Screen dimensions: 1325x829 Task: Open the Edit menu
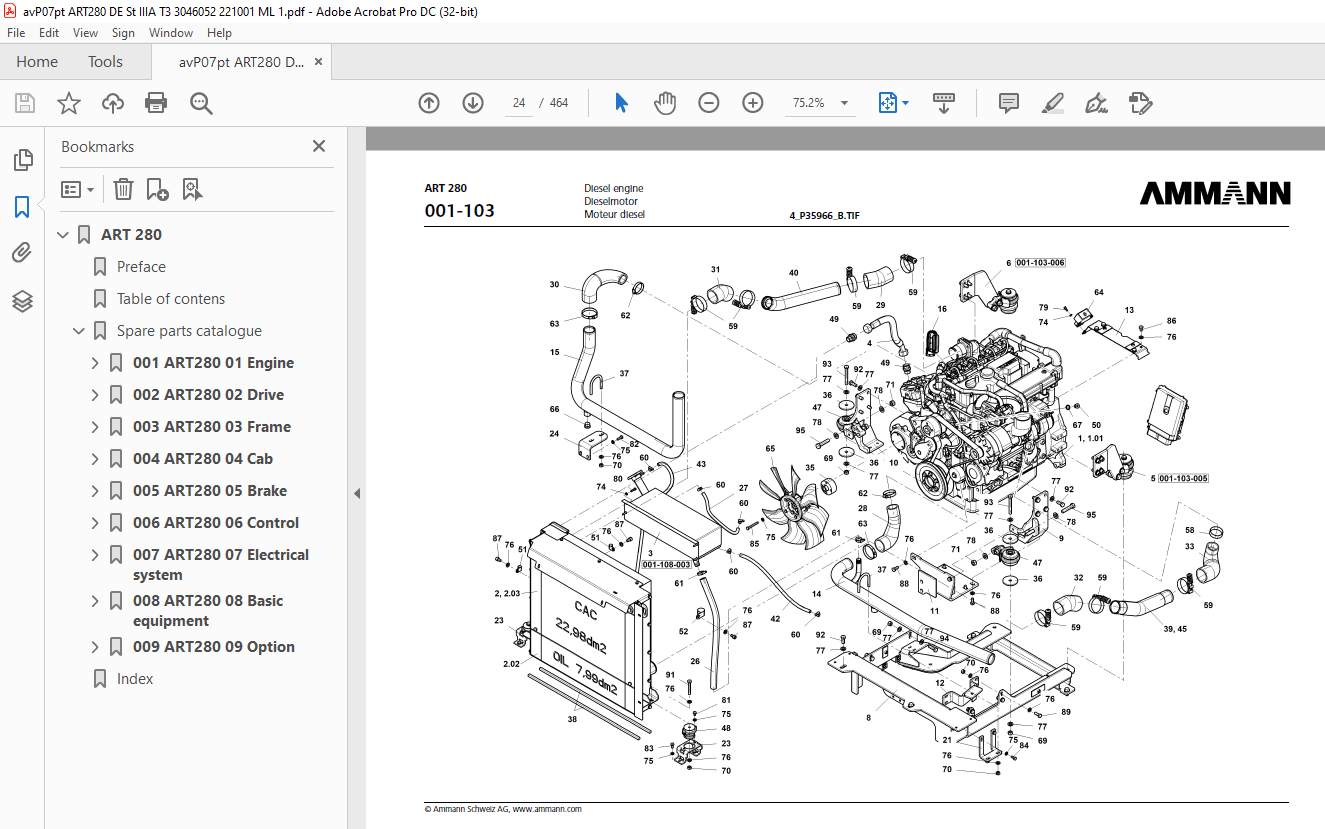[x=49, y=33]
